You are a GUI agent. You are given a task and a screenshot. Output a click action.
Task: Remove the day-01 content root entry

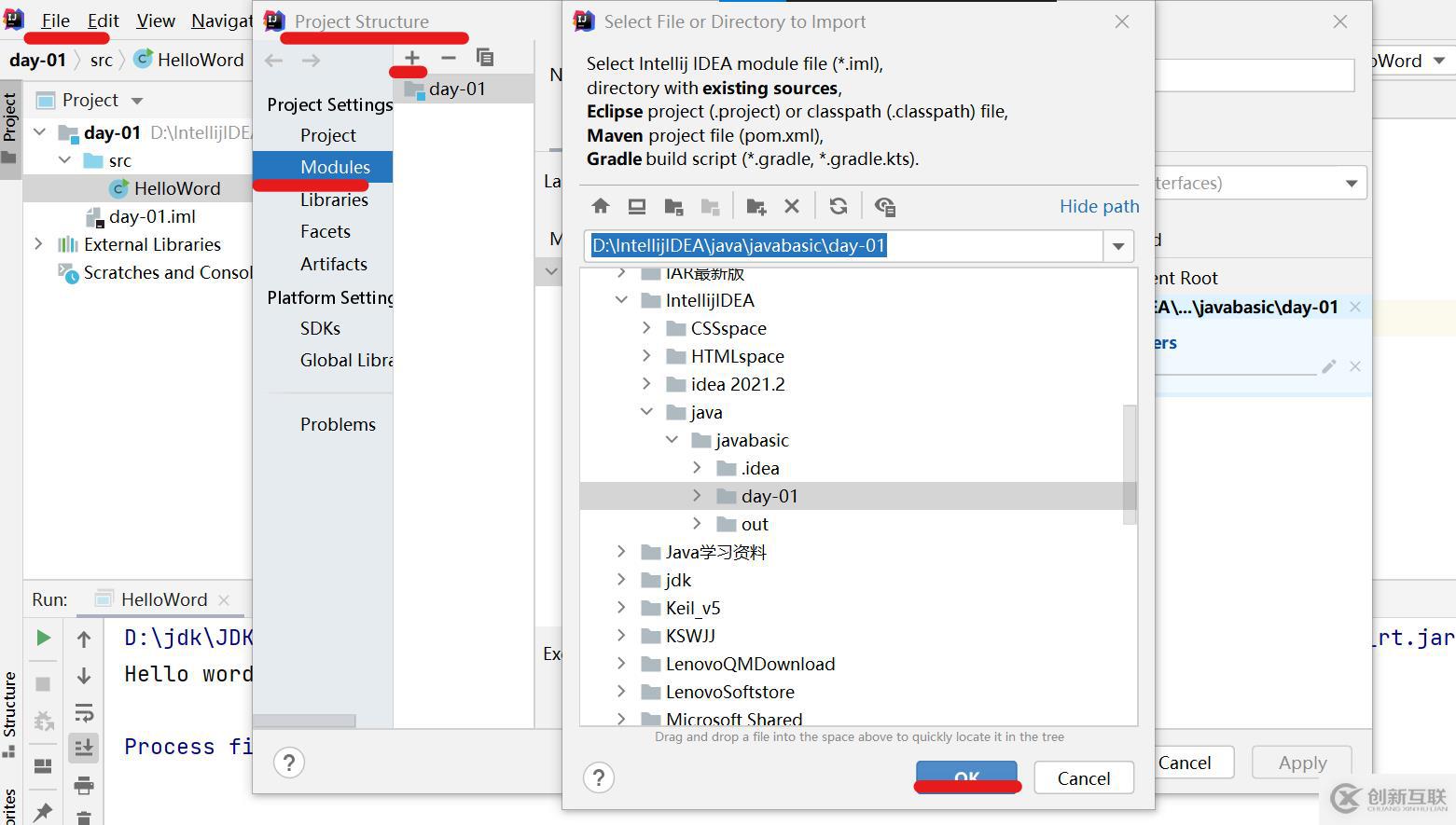[1355, 307]
